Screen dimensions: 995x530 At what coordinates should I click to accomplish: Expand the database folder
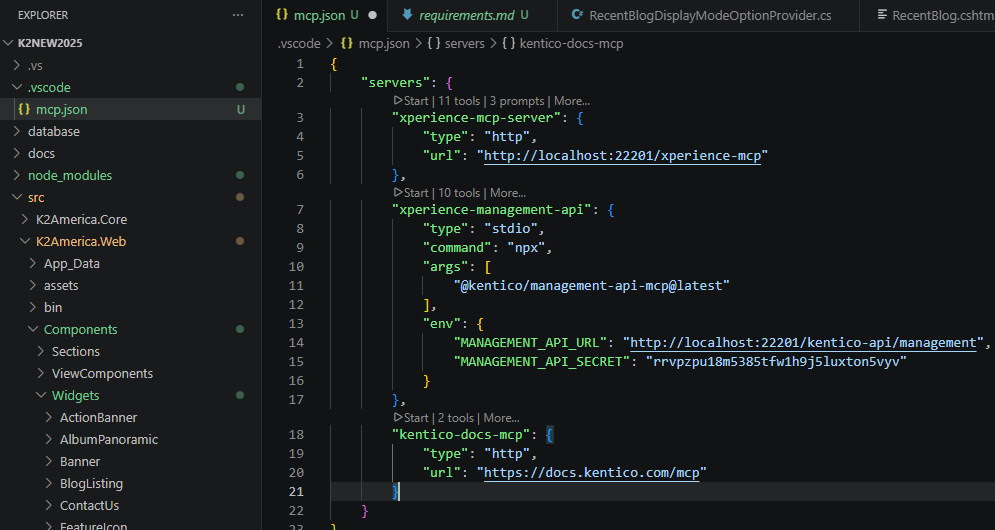coord(17,131)
